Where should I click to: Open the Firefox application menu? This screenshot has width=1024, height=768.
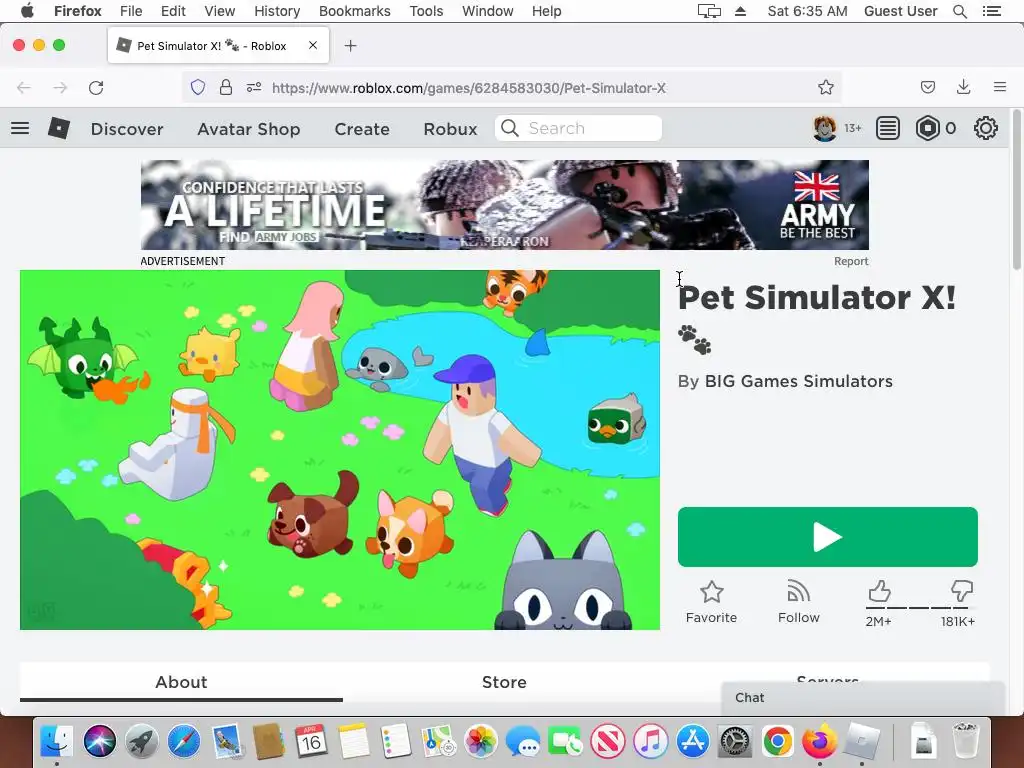click(999, 87)
